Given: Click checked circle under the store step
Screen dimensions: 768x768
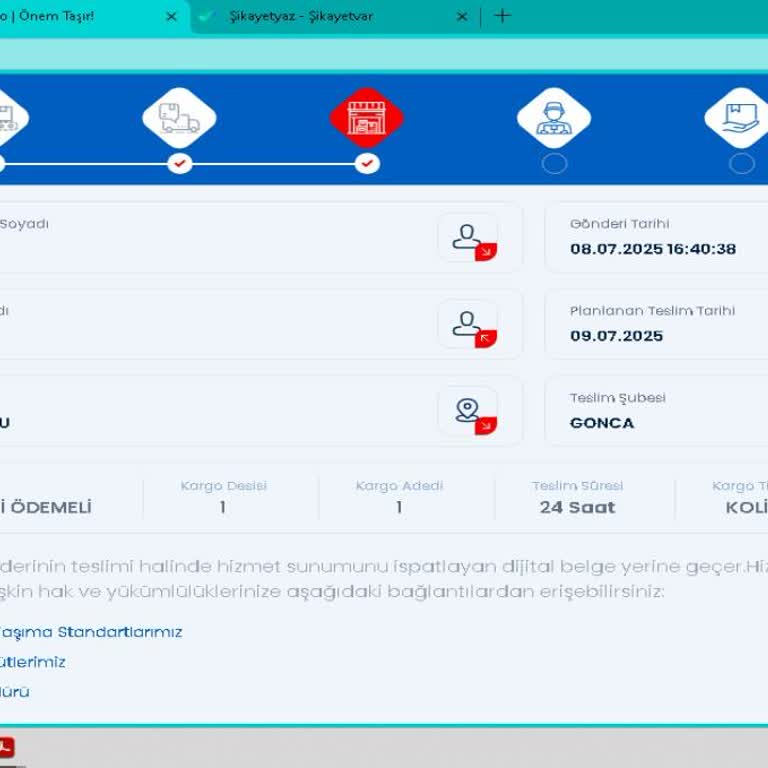Looking at the screenshot, I should tap(367, 163).
